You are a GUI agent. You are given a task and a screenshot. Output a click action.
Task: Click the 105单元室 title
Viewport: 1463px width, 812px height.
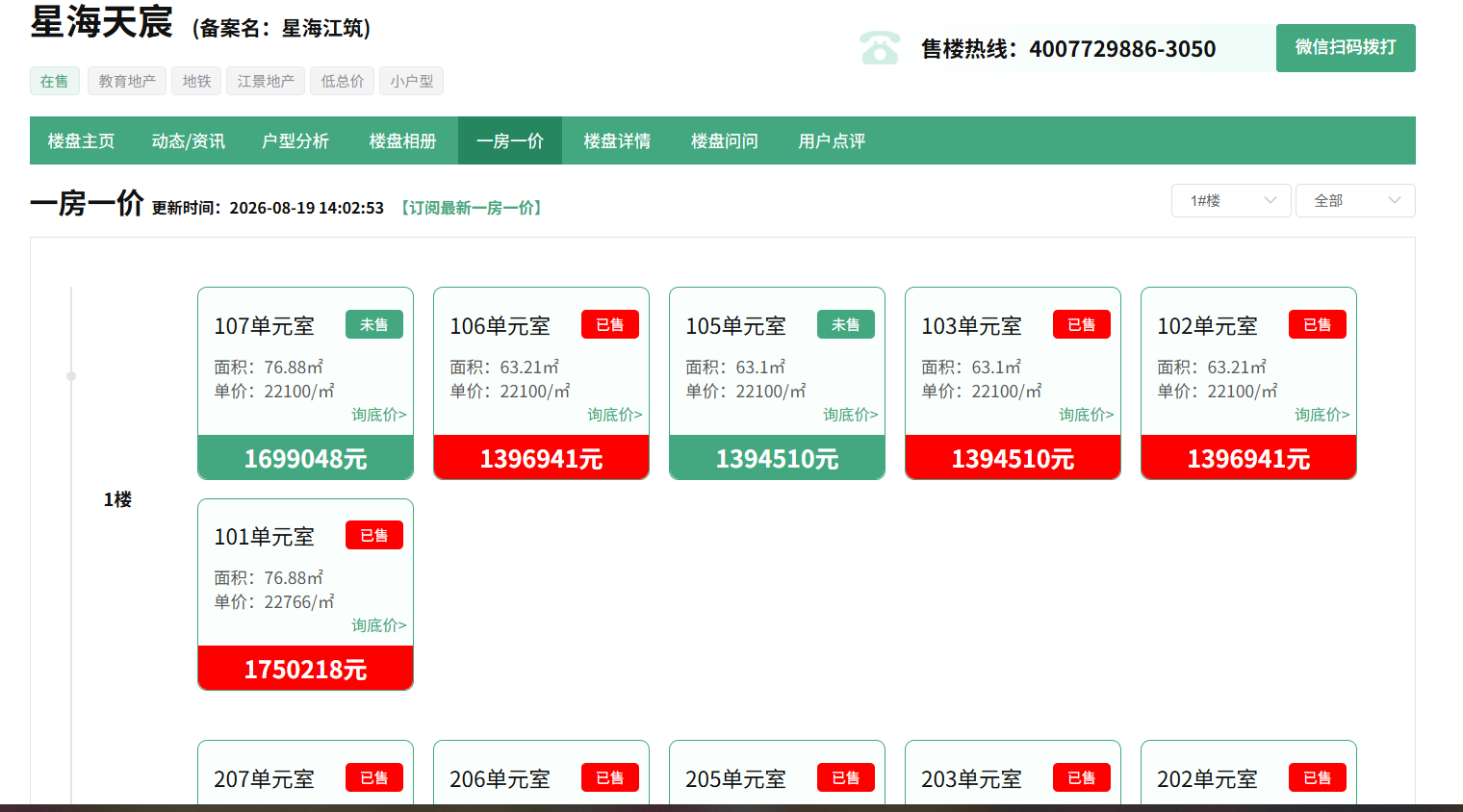736,326
